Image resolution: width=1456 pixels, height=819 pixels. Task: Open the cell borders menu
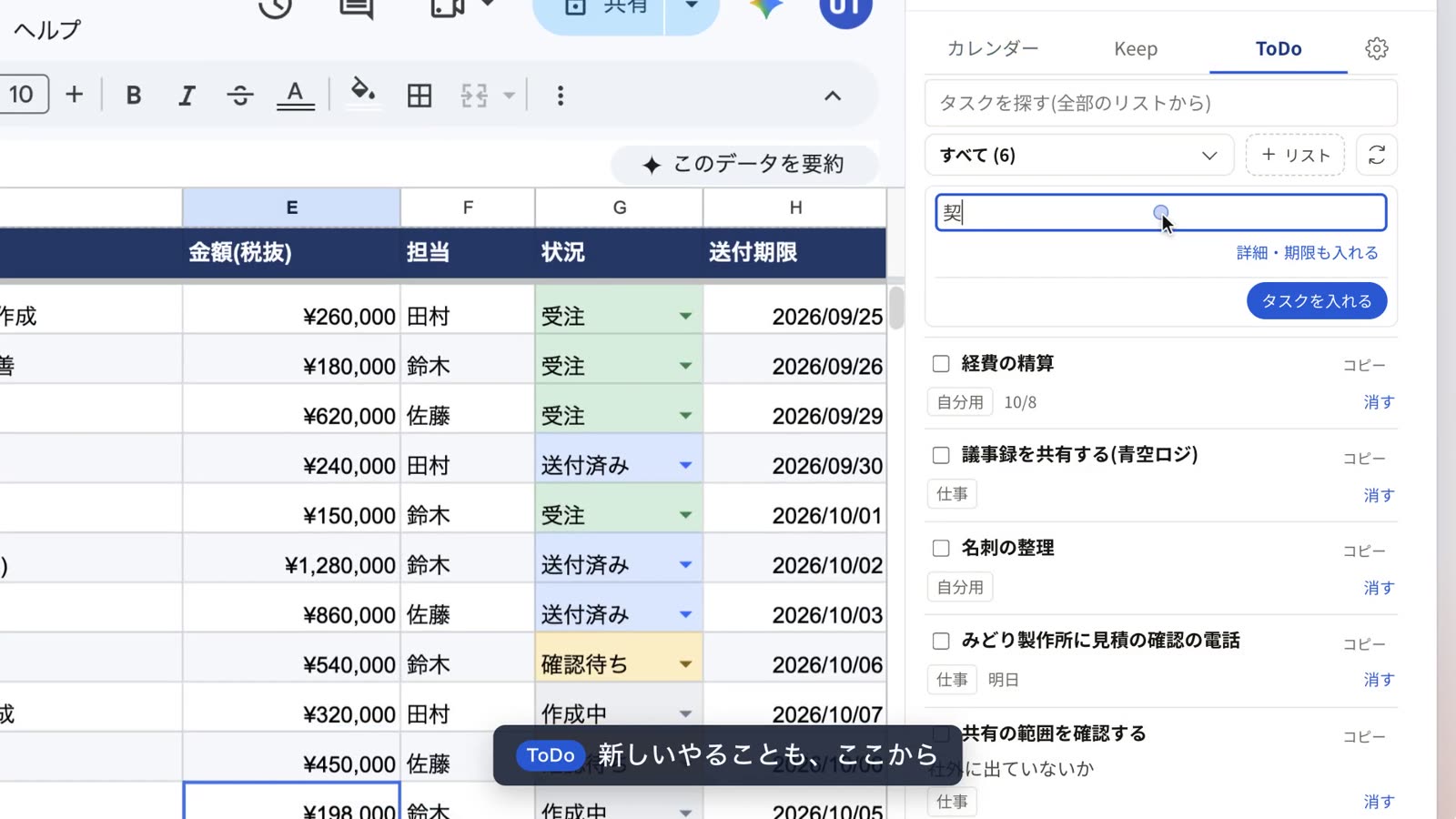tap(420, 96)
